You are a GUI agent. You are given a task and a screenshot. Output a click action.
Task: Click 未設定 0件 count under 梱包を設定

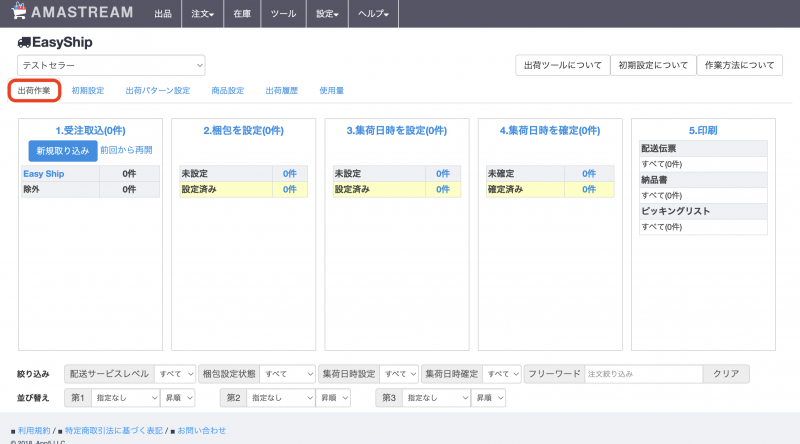tap(289, 174)
